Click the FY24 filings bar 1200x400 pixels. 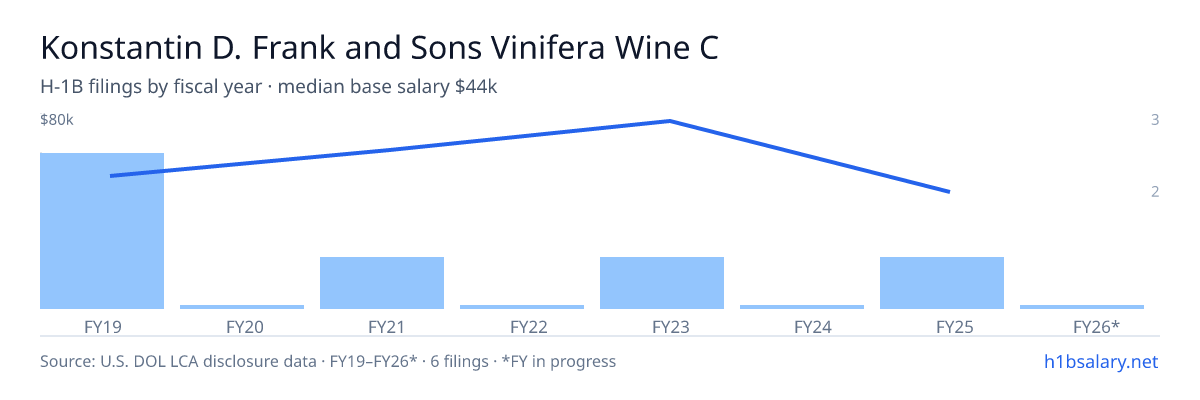click(x=802, y=307)
